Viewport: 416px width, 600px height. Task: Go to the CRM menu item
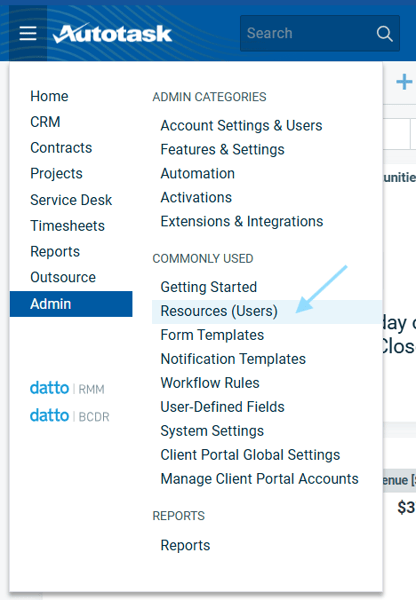click(45, 122)
